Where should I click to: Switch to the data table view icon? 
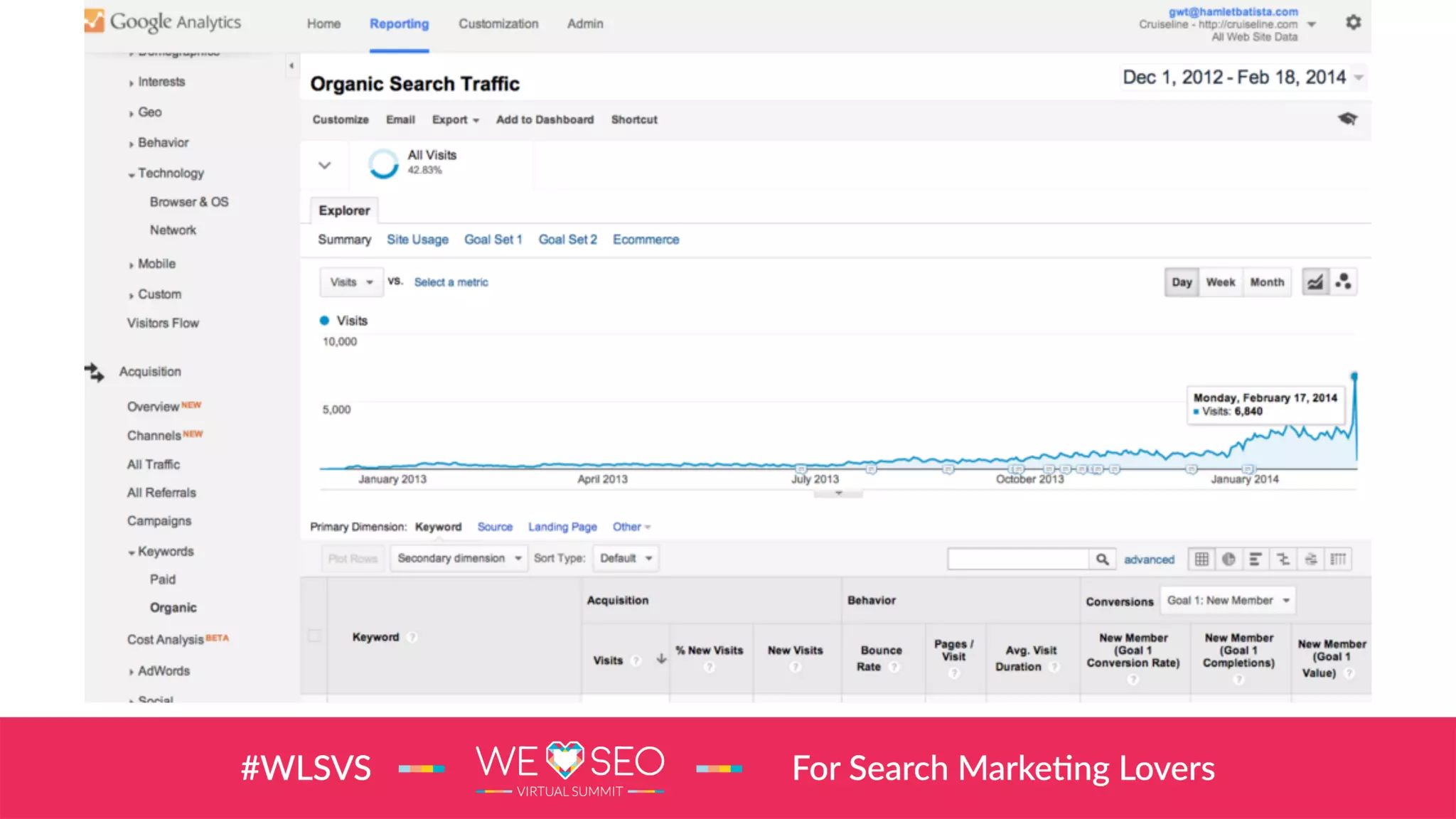click(1201, 560)
